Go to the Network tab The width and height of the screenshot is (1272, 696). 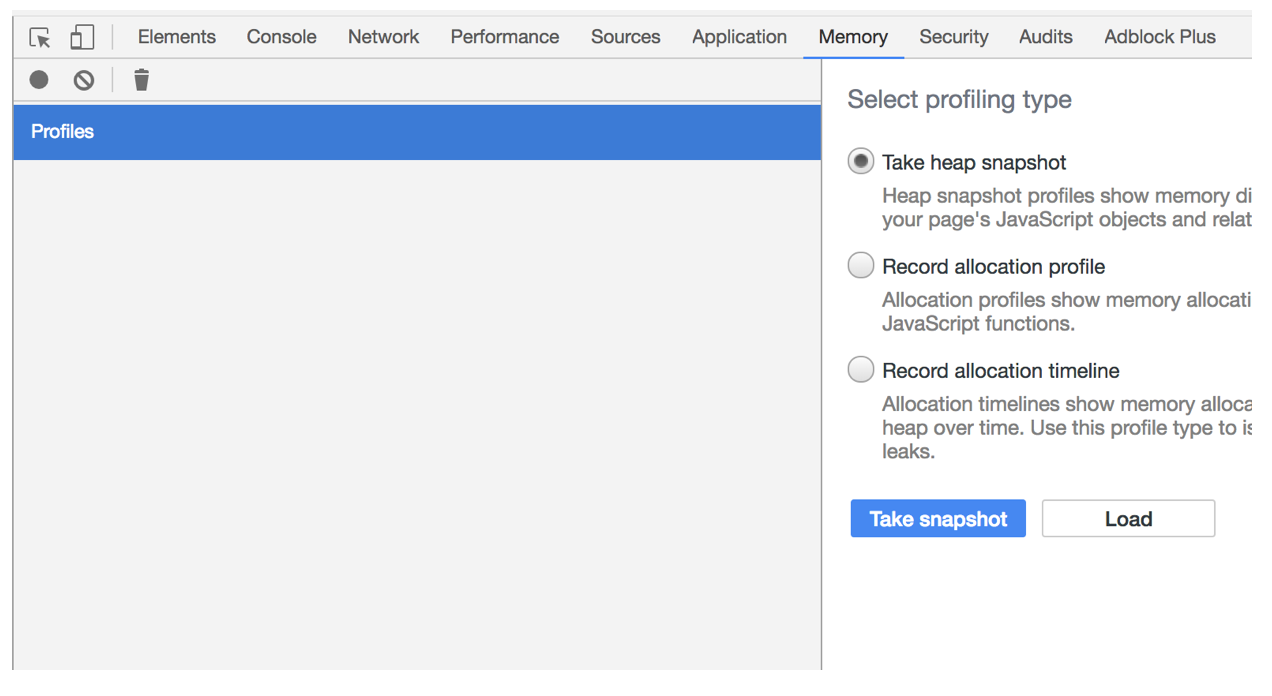point(384,37)
